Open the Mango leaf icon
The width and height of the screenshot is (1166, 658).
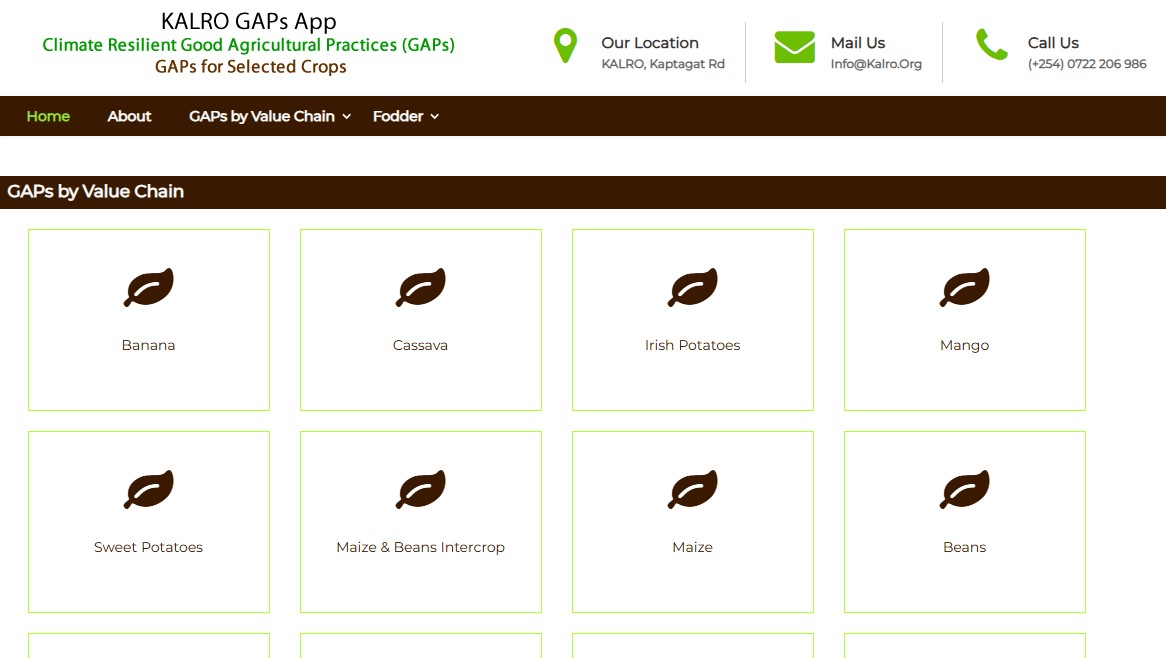click(965, 288)
